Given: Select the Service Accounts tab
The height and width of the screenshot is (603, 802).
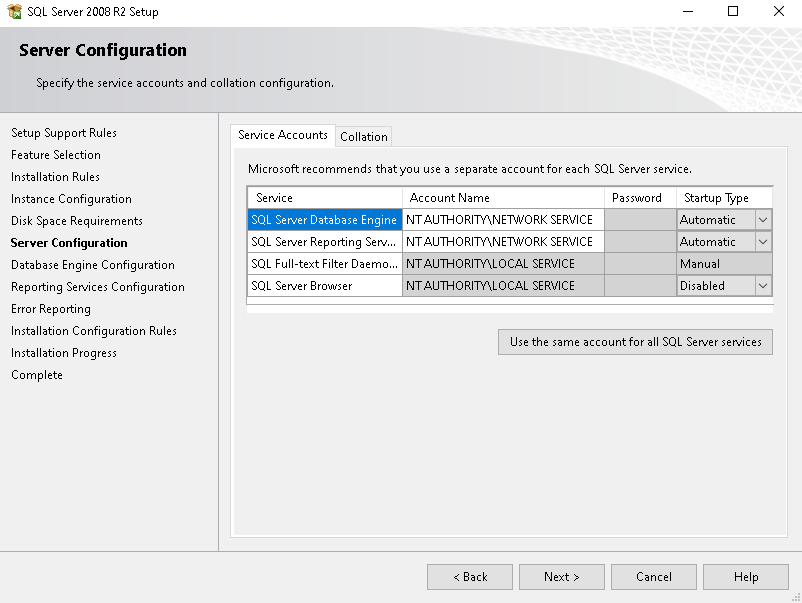Looking at the screenshot, I should 283,135.
